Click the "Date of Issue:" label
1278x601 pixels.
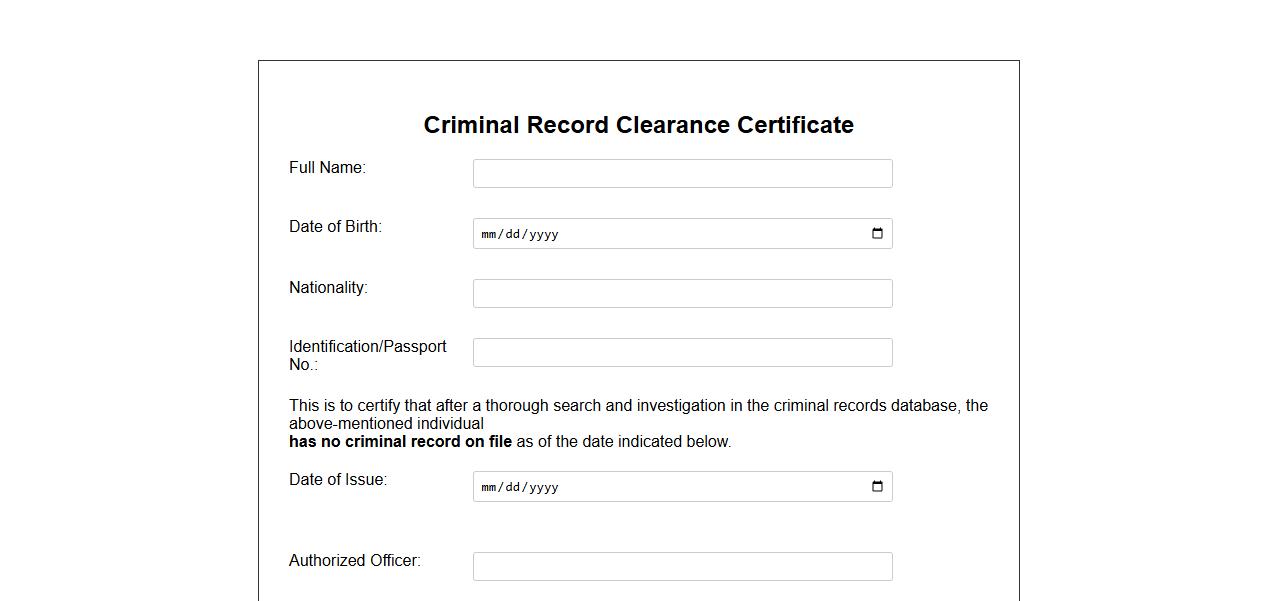pyautogui.click(x=337, y=480)
